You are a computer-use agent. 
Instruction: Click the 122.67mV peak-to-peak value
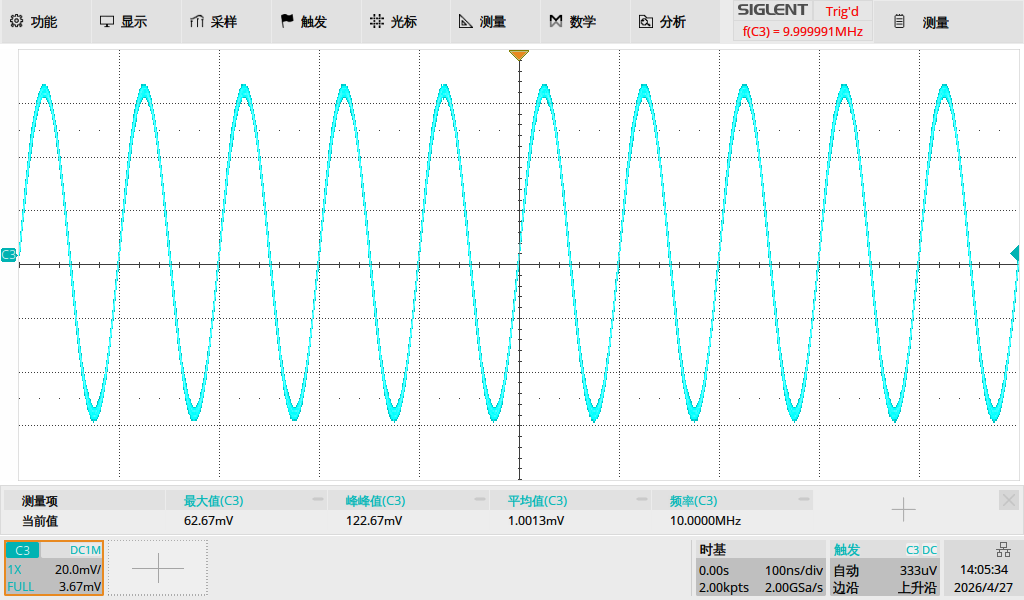[x=374, y=521]
